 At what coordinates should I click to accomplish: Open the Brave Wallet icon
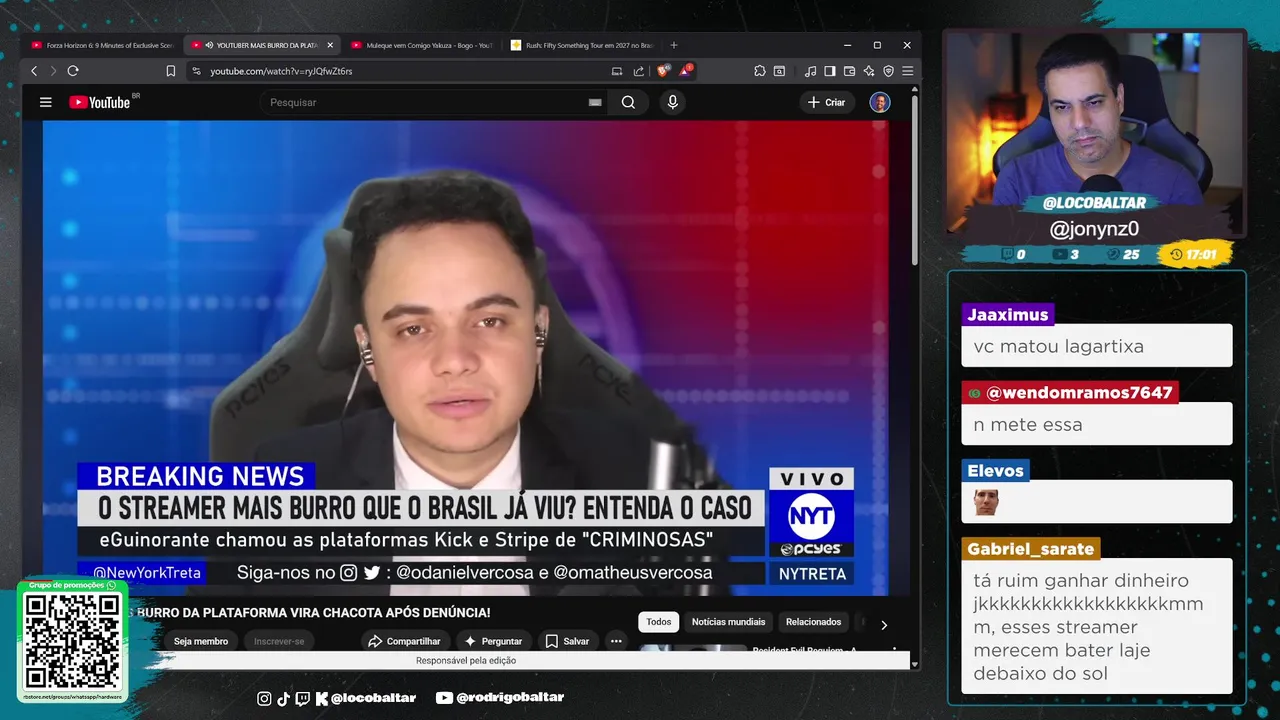click(x=849, y=71)
